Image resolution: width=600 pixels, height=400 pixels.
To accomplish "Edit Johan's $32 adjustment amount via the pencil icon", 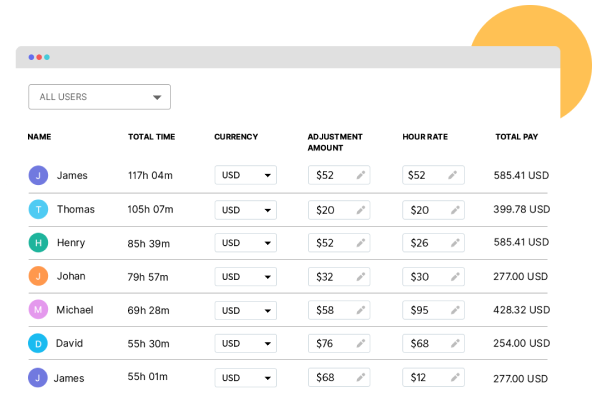I will [x=360, y=276].
